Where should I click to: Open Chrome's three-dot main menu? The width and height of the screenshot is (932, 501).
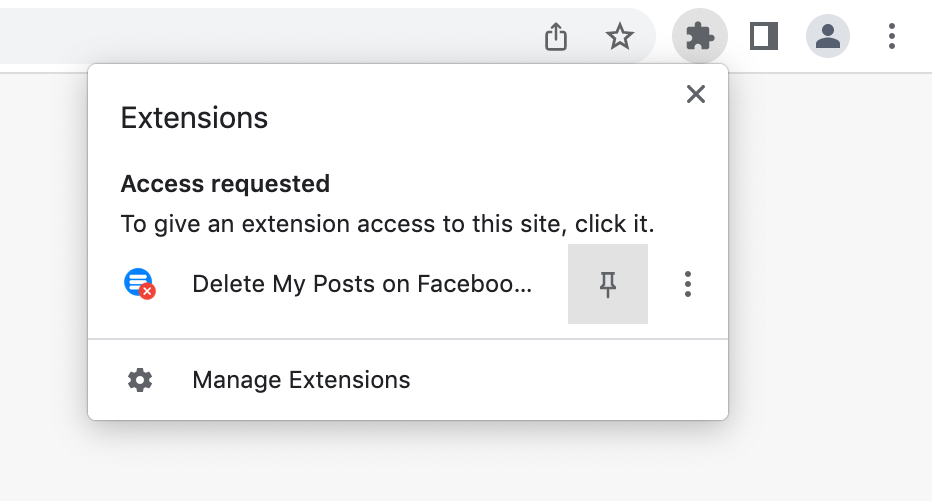click(892, 36)
